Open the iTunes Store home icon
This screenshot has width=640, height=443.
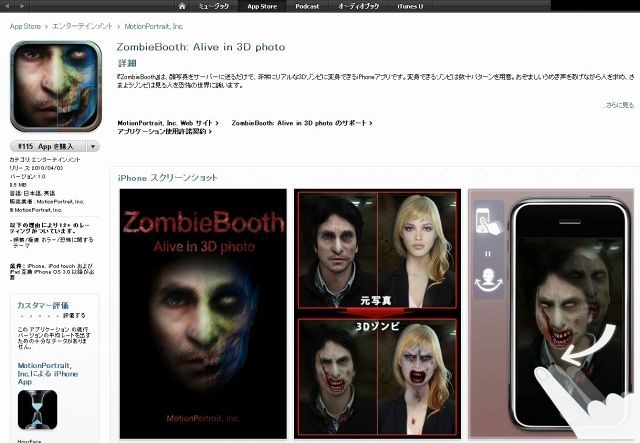(182, 6)
